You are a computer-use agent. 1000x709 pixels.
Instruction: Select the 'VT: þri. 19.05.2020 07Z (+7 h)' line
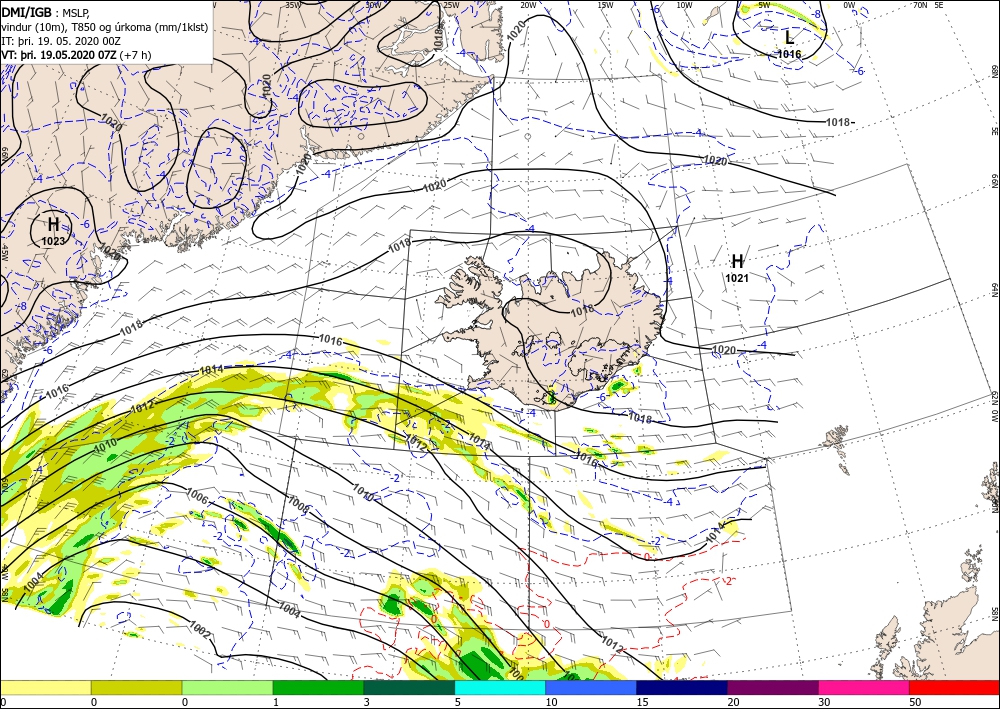click(x=77, y=54)
